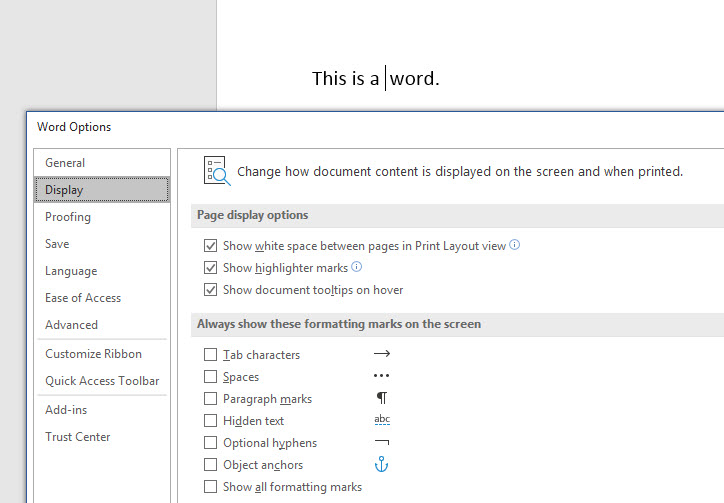Enable the Spaces formatting mark checkbox
This screenshot has width=724, height=503.
coord(211,377)
